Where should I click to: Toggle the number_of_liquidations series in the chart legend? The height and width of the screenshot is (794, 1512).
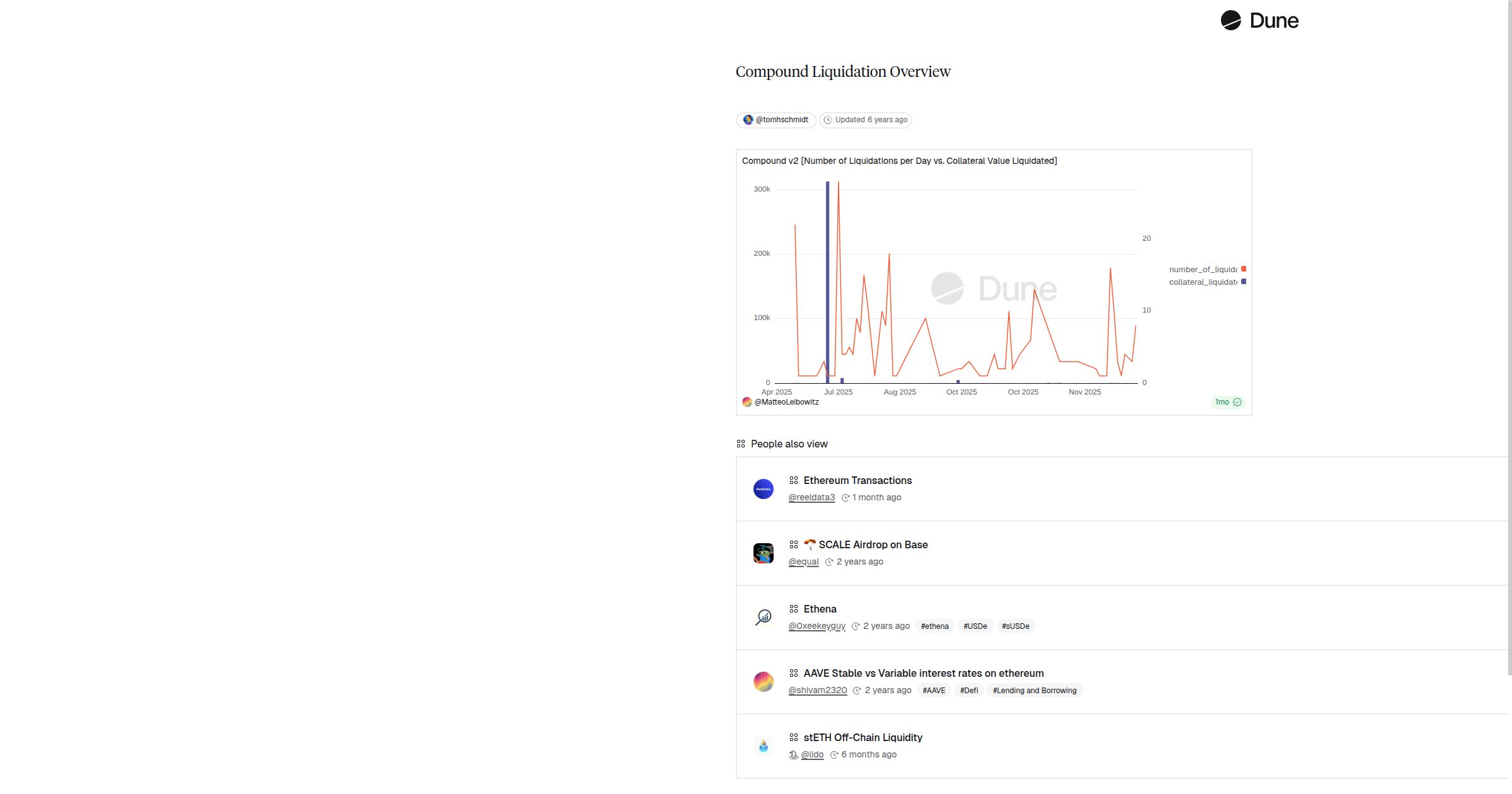pyautogui.click(x=1205, y=268)
